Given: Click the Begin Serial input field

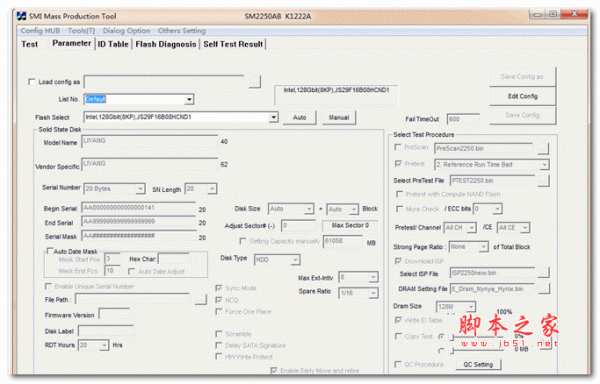Looking at the screenshot, I should [x=139, y=208].
